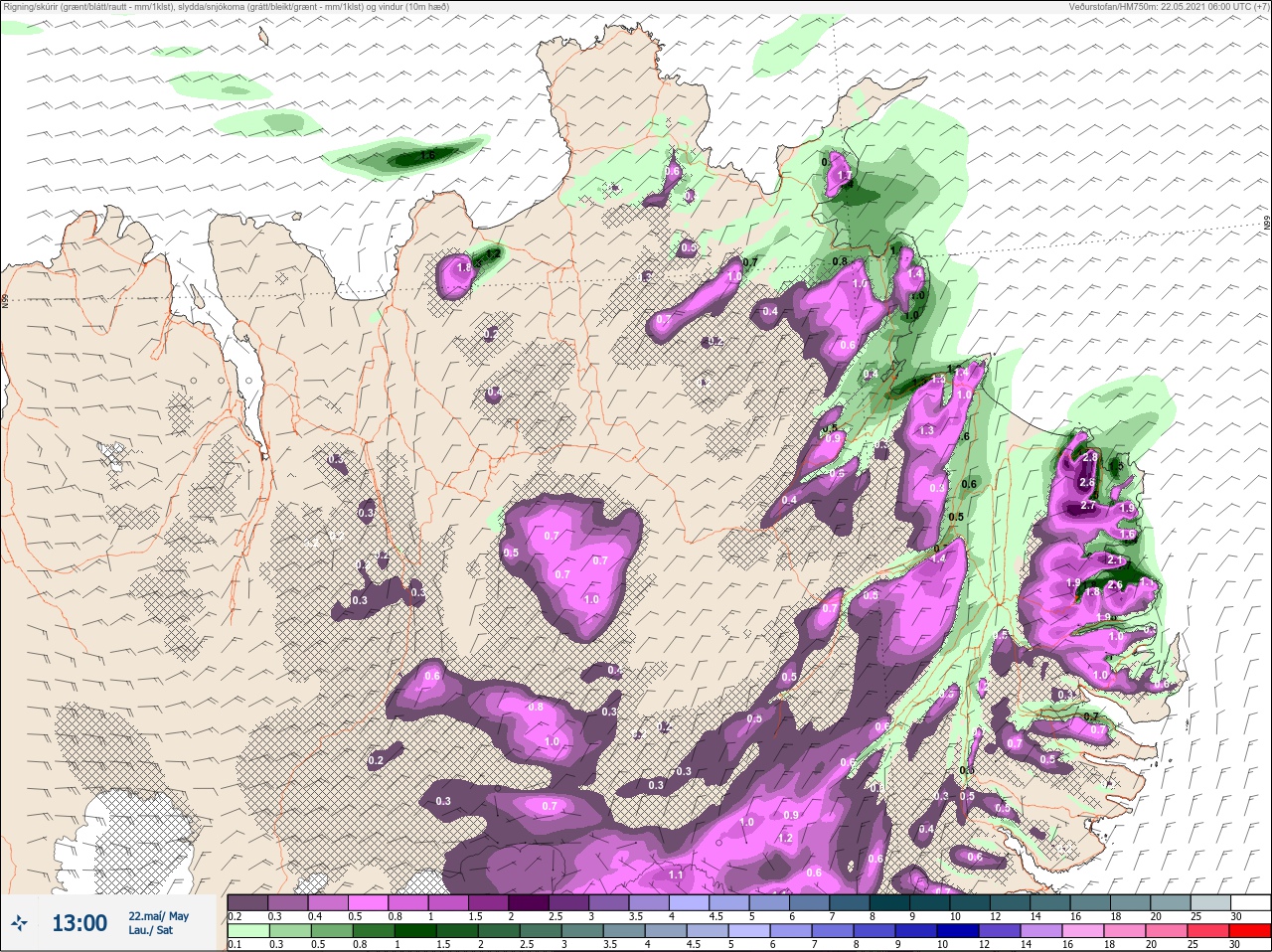
Task: Select the 25 light gray swatch in upper legend
Action: pyautogui.click(x=1209, y=902)
